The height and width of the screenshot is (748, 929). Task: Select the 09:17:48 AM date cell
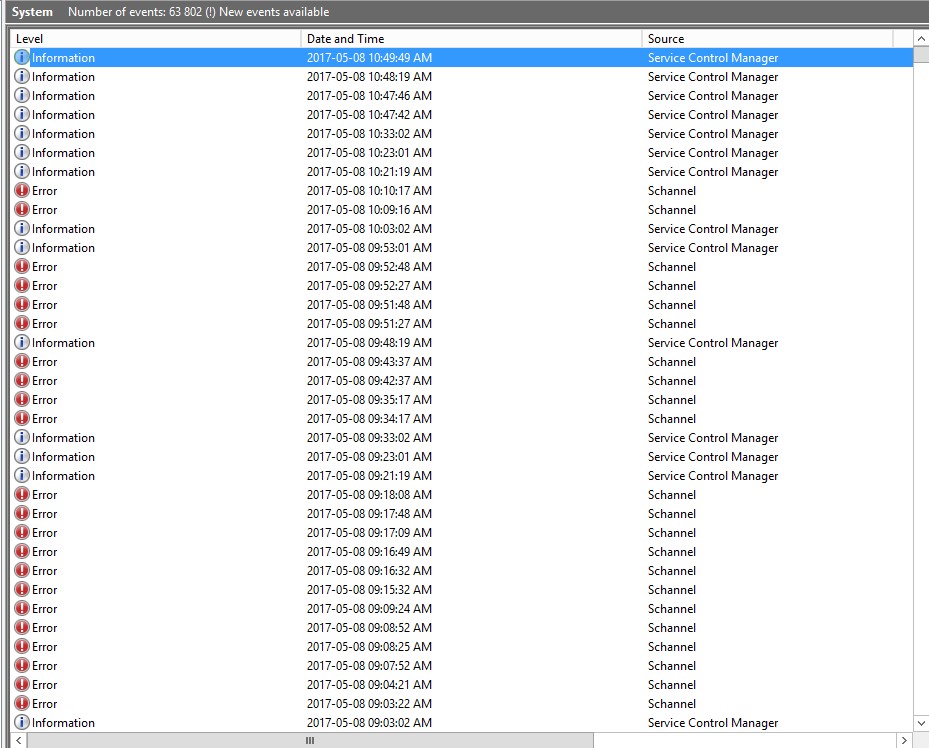click(369, 513)
